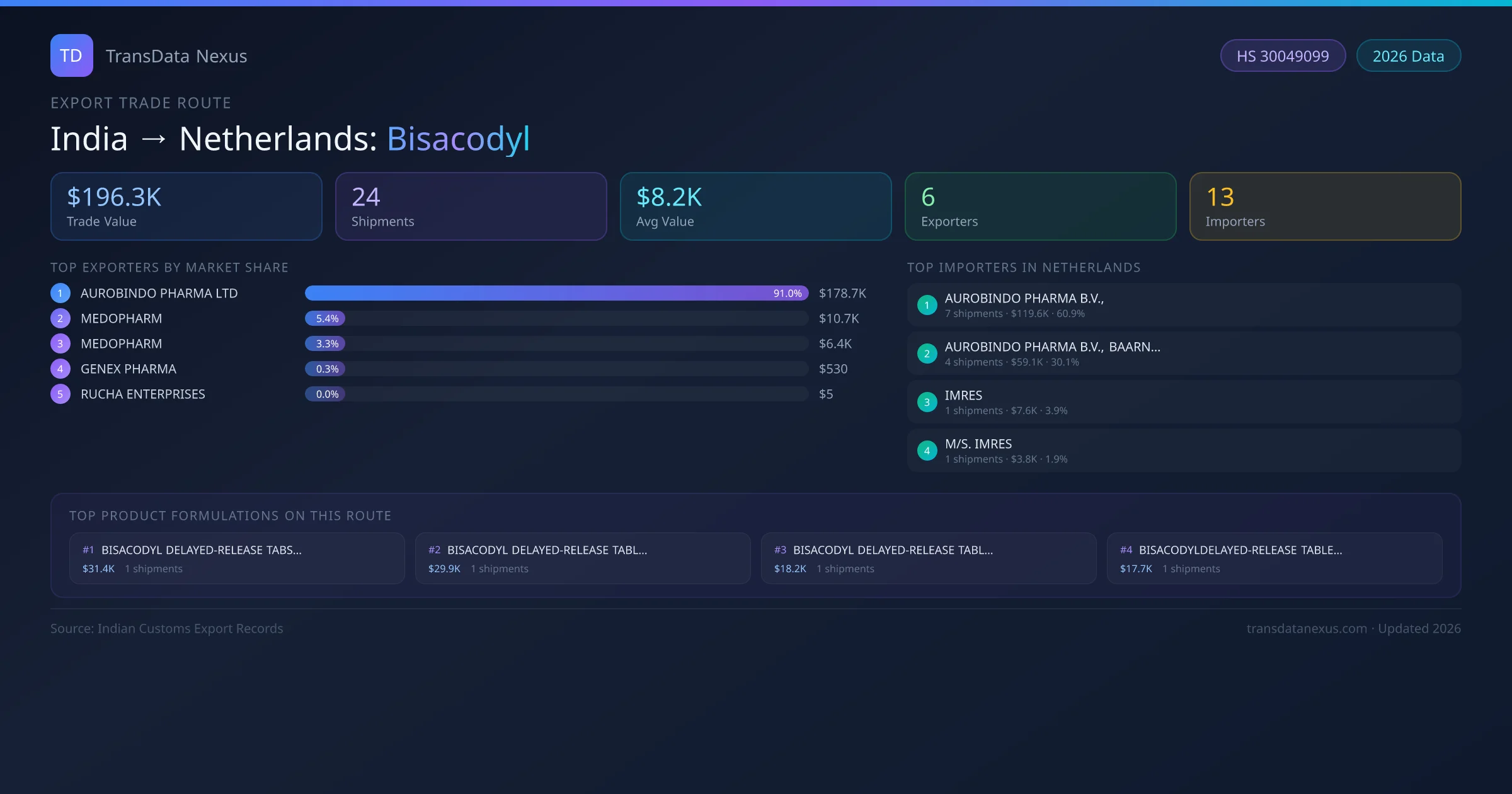
Task: Click the 5.4% Medopharm share bar
Action: pyautogui.click(x=325, y=318)
